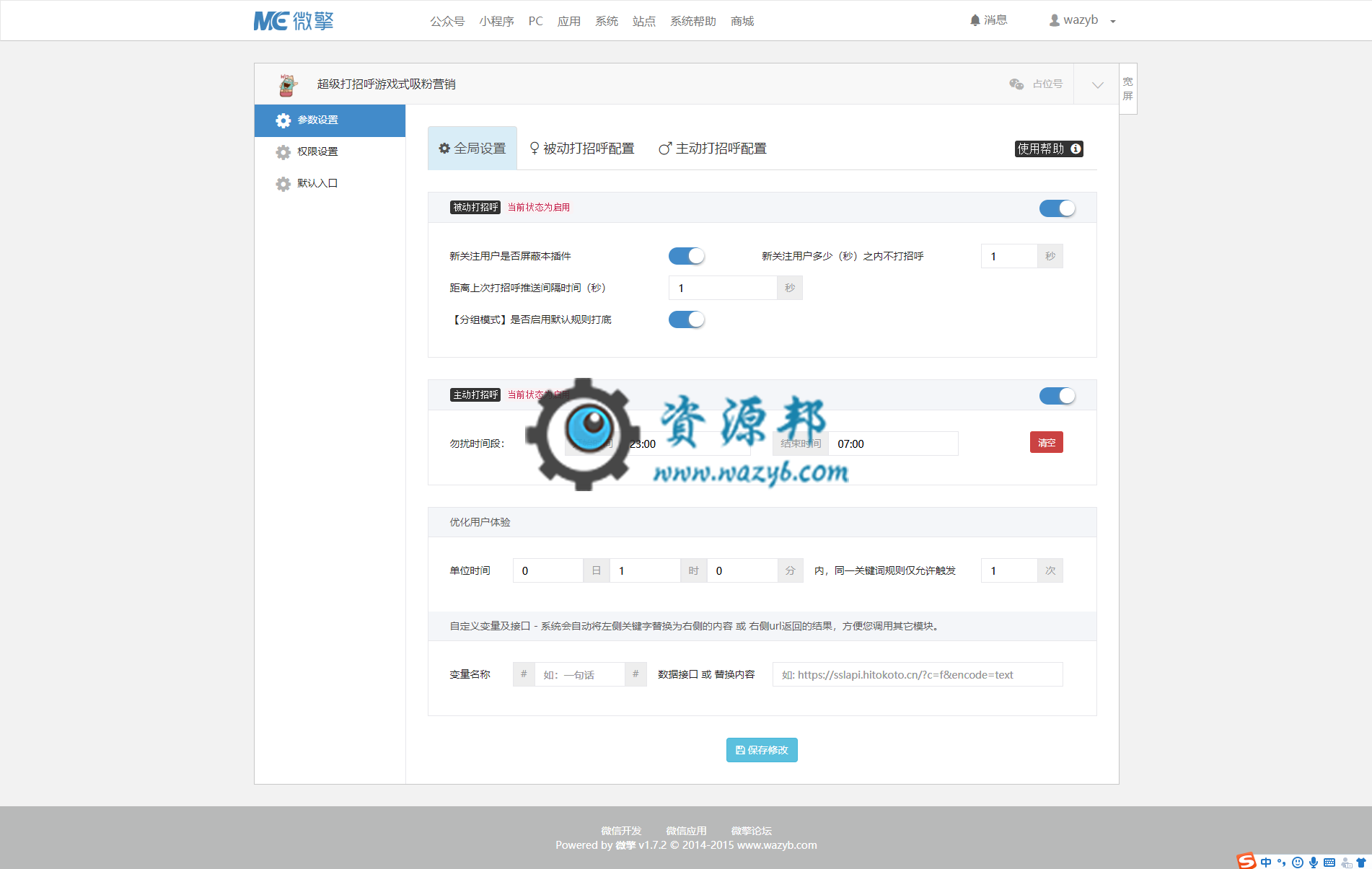The image size is (1372, 869).
Task: Click the 单位时间 日 input field
Action: coord(548,570)
